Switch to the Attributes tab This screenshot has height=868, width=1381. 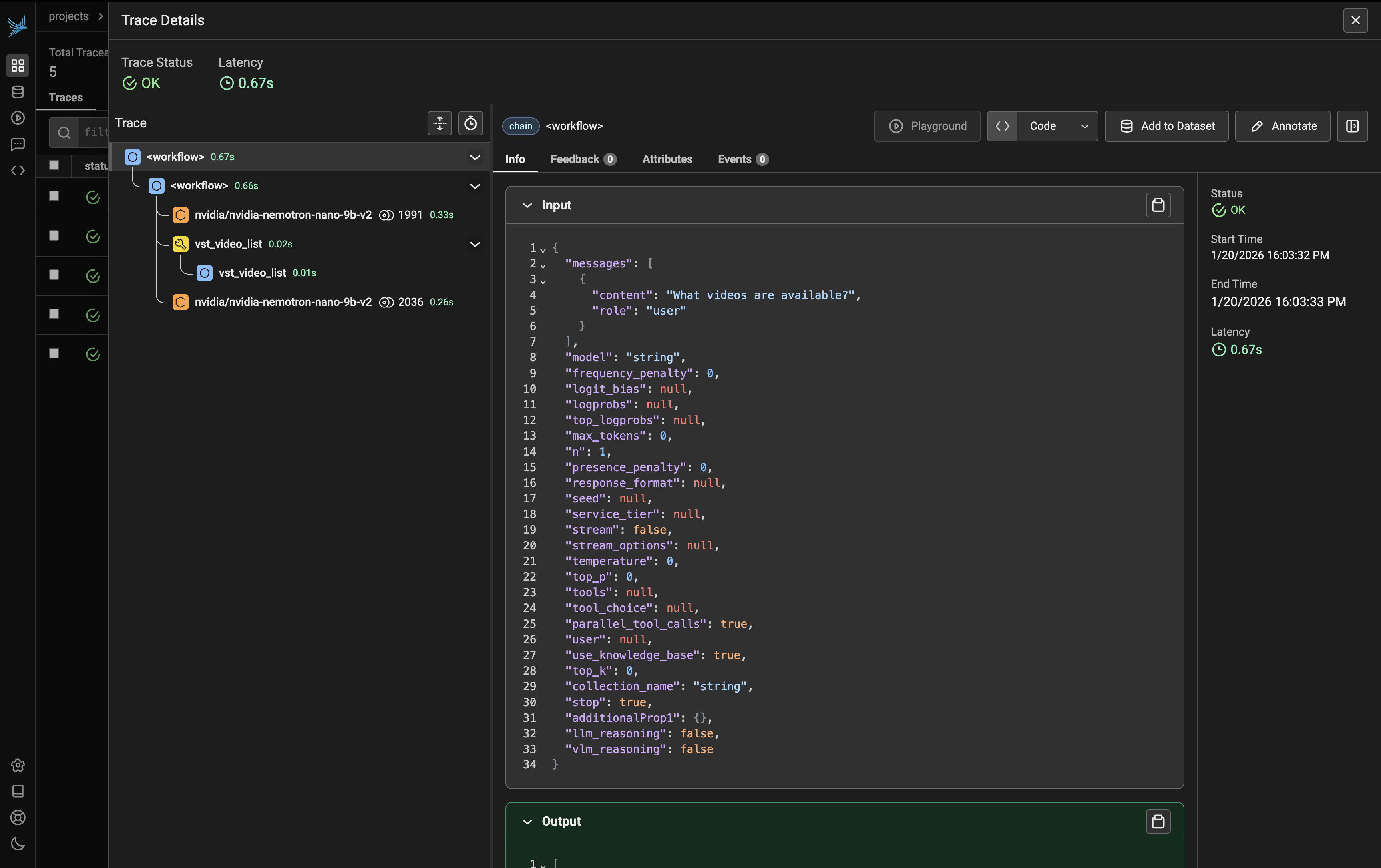click(x=667, y=159)
